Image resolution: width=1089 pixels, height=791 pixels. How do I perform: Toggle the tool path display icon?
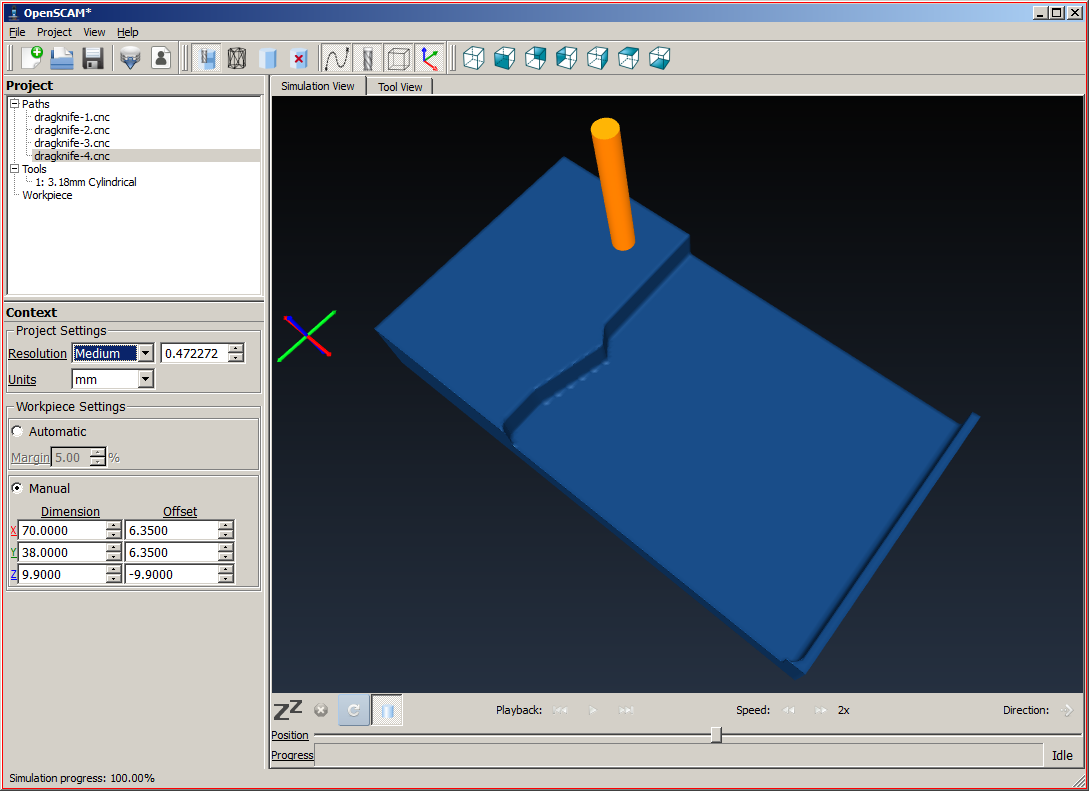point(336,58)
